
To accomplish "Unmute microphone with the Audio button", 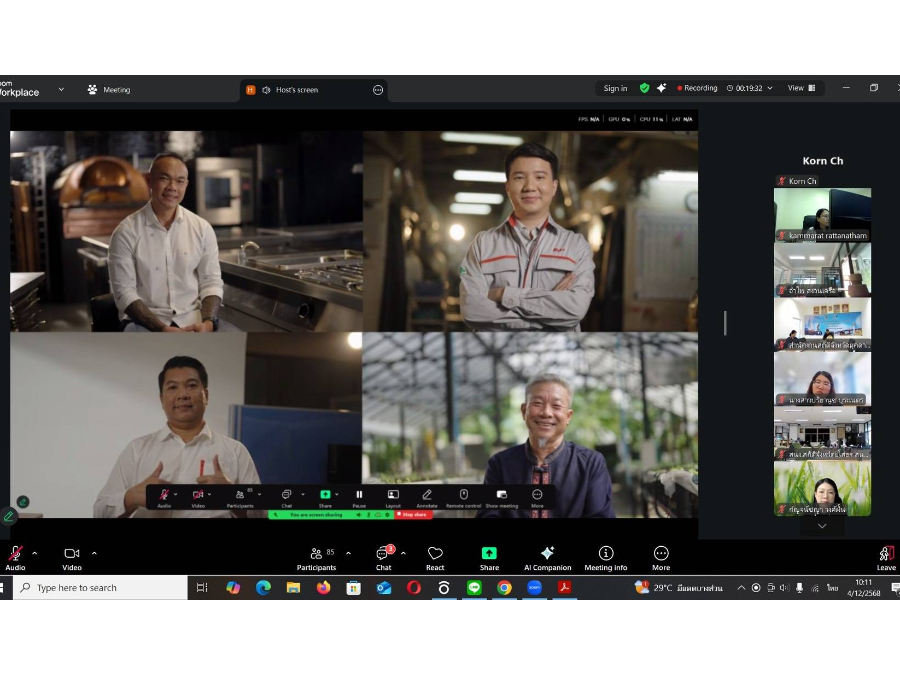I will [15, 556].
